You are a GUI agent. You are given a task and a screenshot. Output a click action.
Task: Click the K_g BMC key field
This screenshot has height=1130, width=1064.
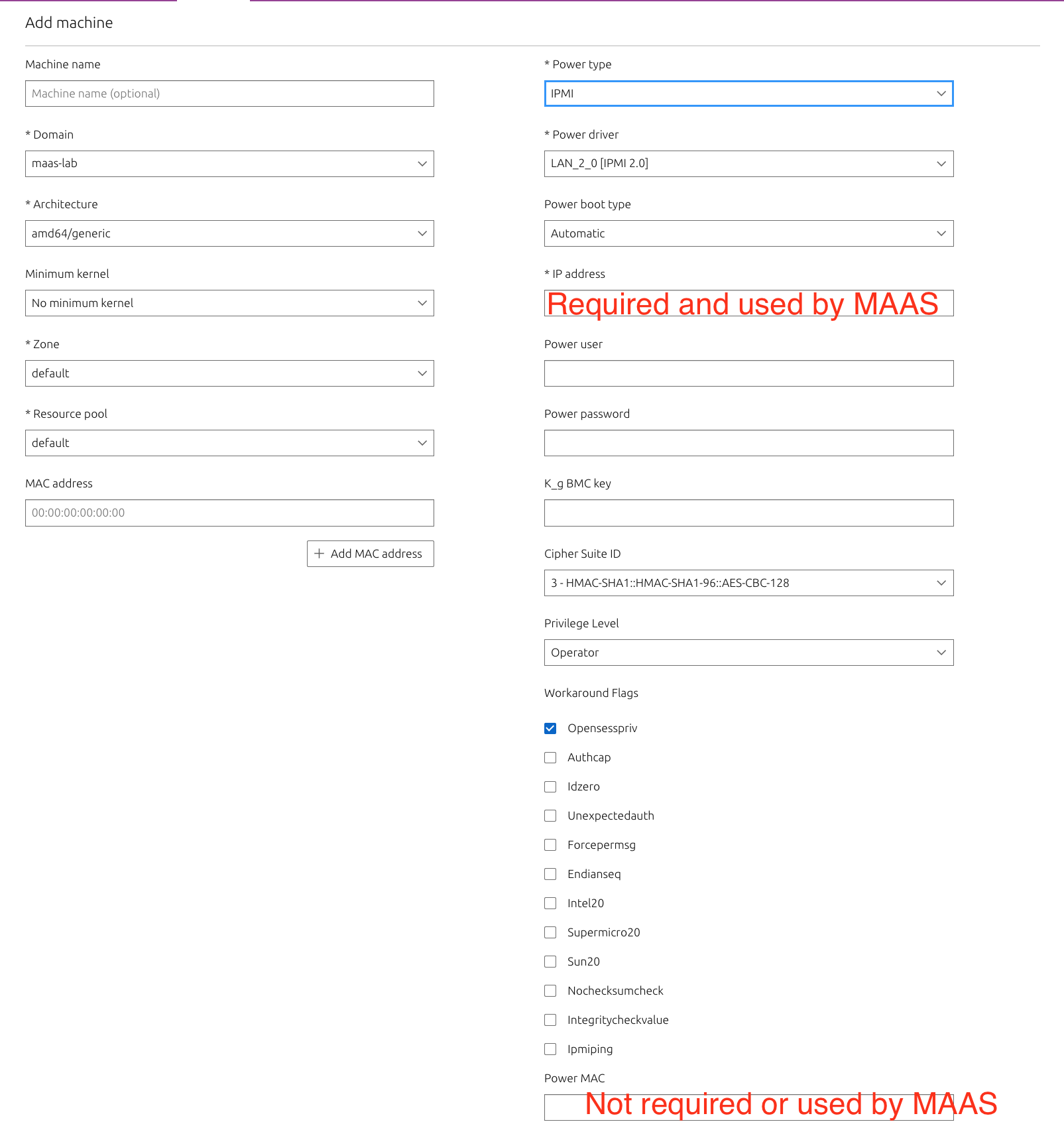(748, 513)
